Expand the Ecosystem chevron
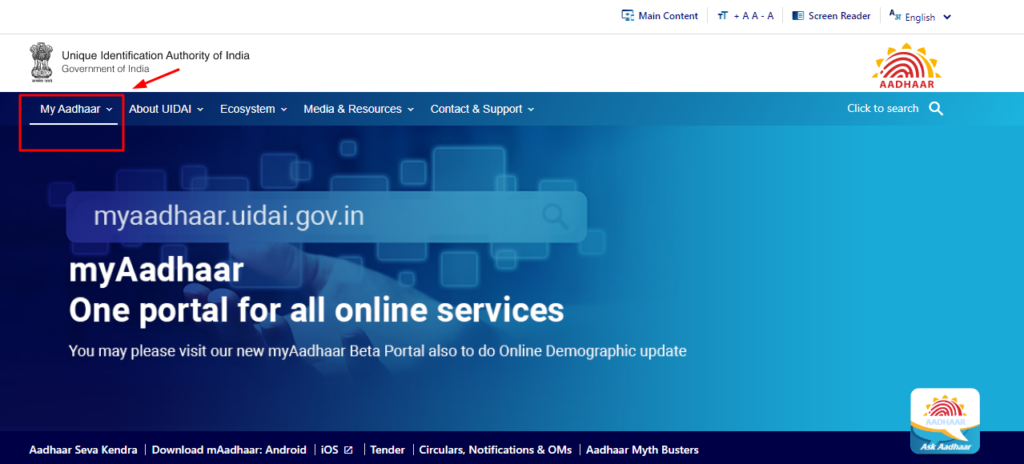Viewport: 1024px width, 464px height. 284,110
